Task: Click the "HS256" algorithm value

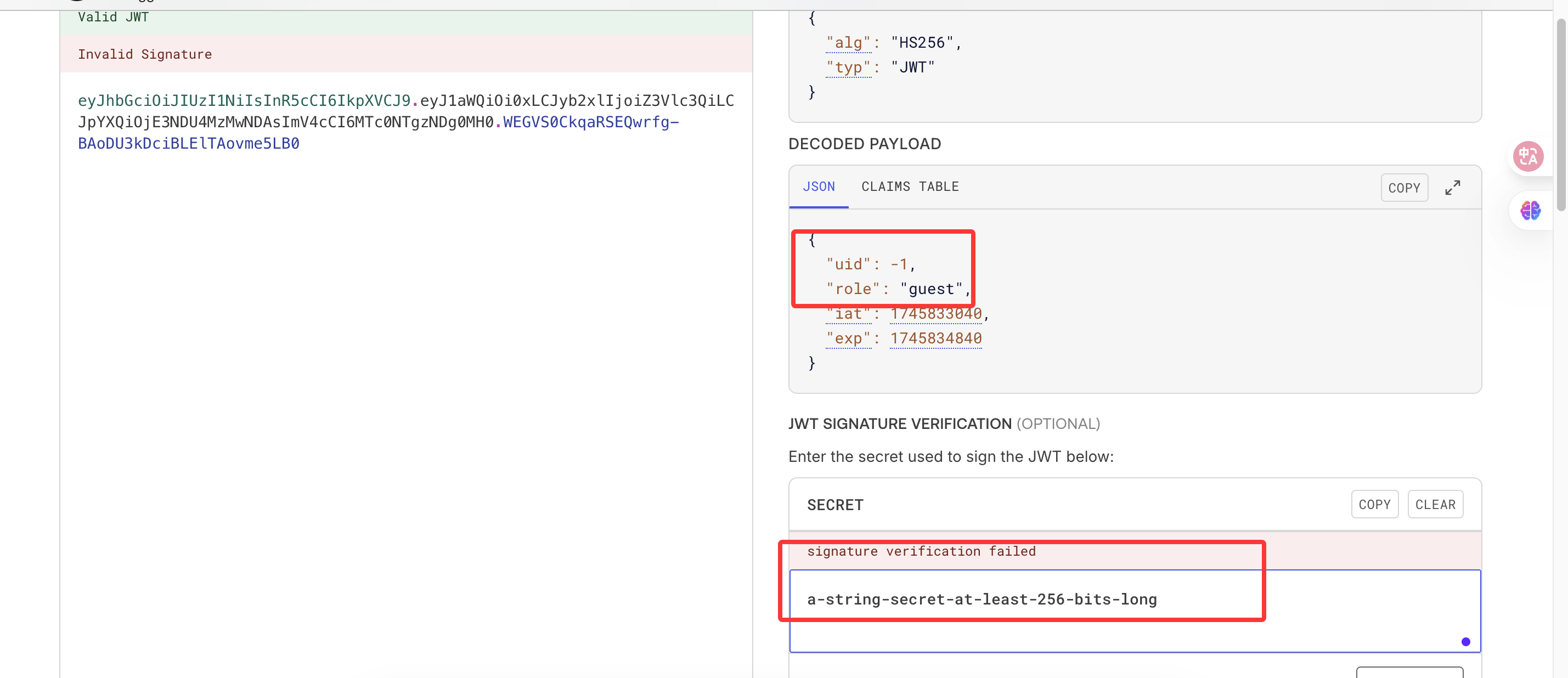Action: coord(922,43)
